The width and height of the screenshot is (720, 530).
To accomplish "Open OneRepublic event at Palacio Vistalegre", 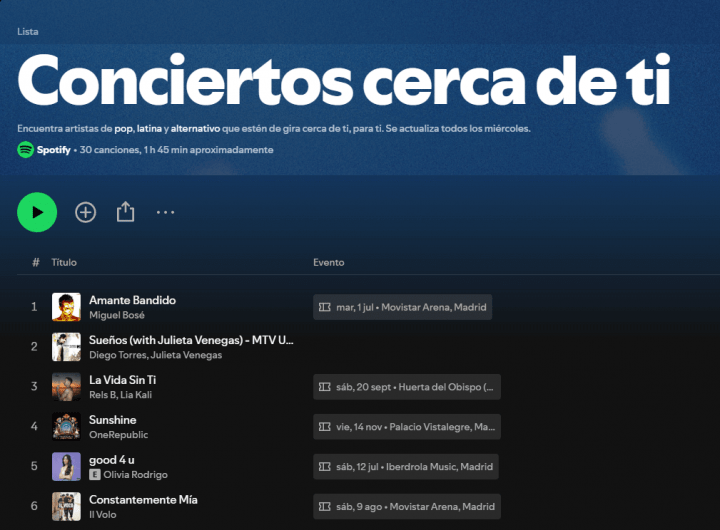I will pos(407,427).
